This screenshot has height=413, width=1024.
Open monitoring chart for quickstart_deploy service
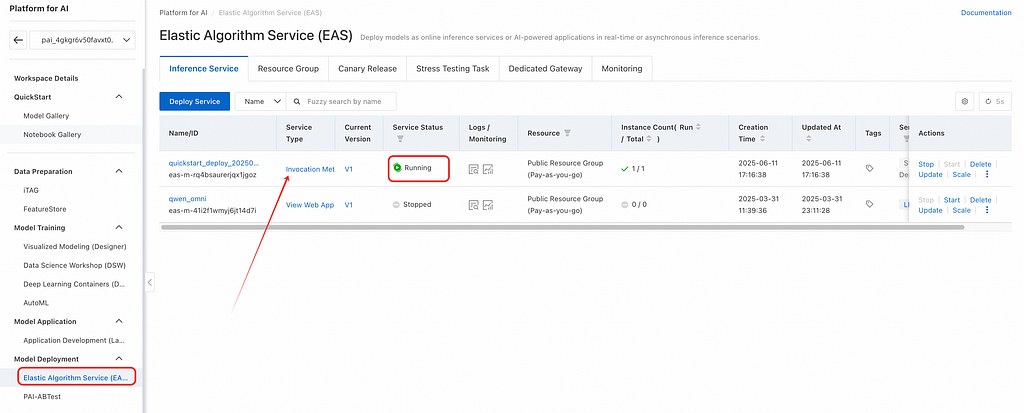488,169
